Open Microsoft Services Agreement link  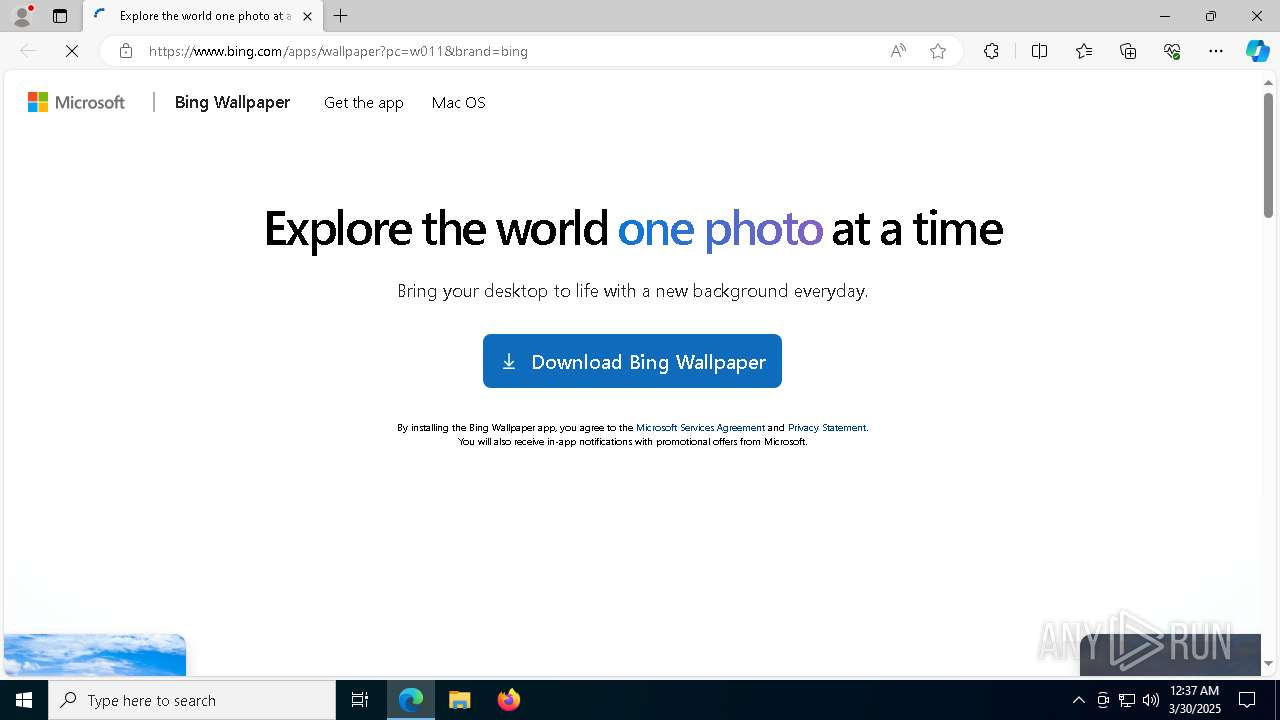700,427
